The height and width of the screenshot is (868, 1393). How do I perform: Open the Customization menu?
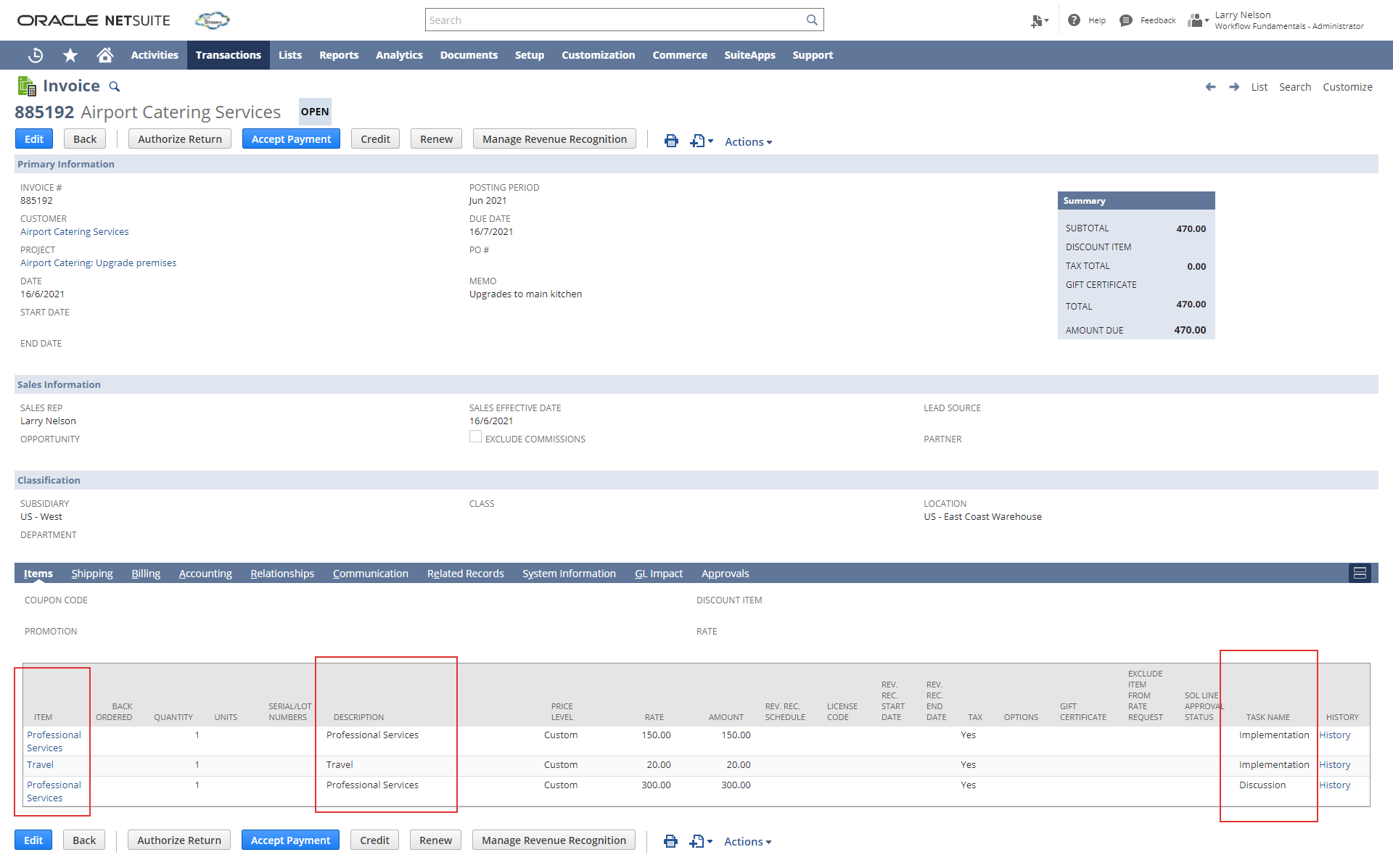599,55
